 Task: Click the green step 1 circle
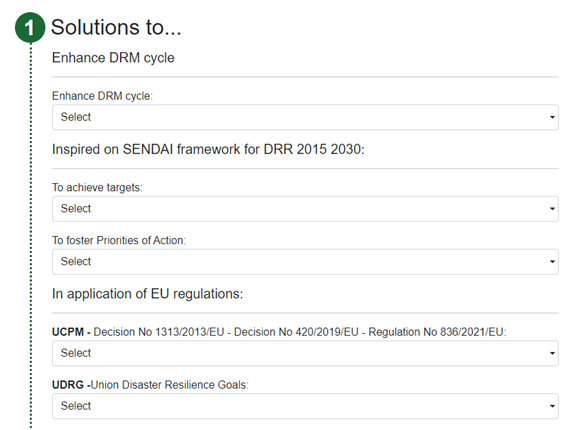30,28
